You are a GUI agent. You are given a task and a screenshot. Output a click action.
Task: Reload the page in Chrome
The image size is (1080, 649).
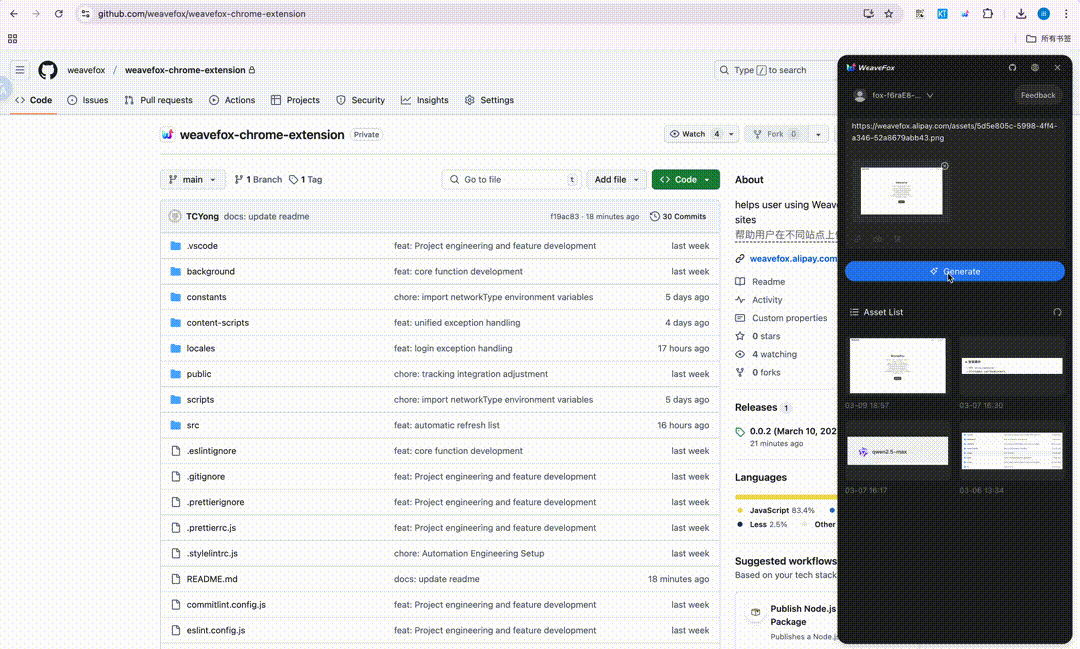coord(59,14)
